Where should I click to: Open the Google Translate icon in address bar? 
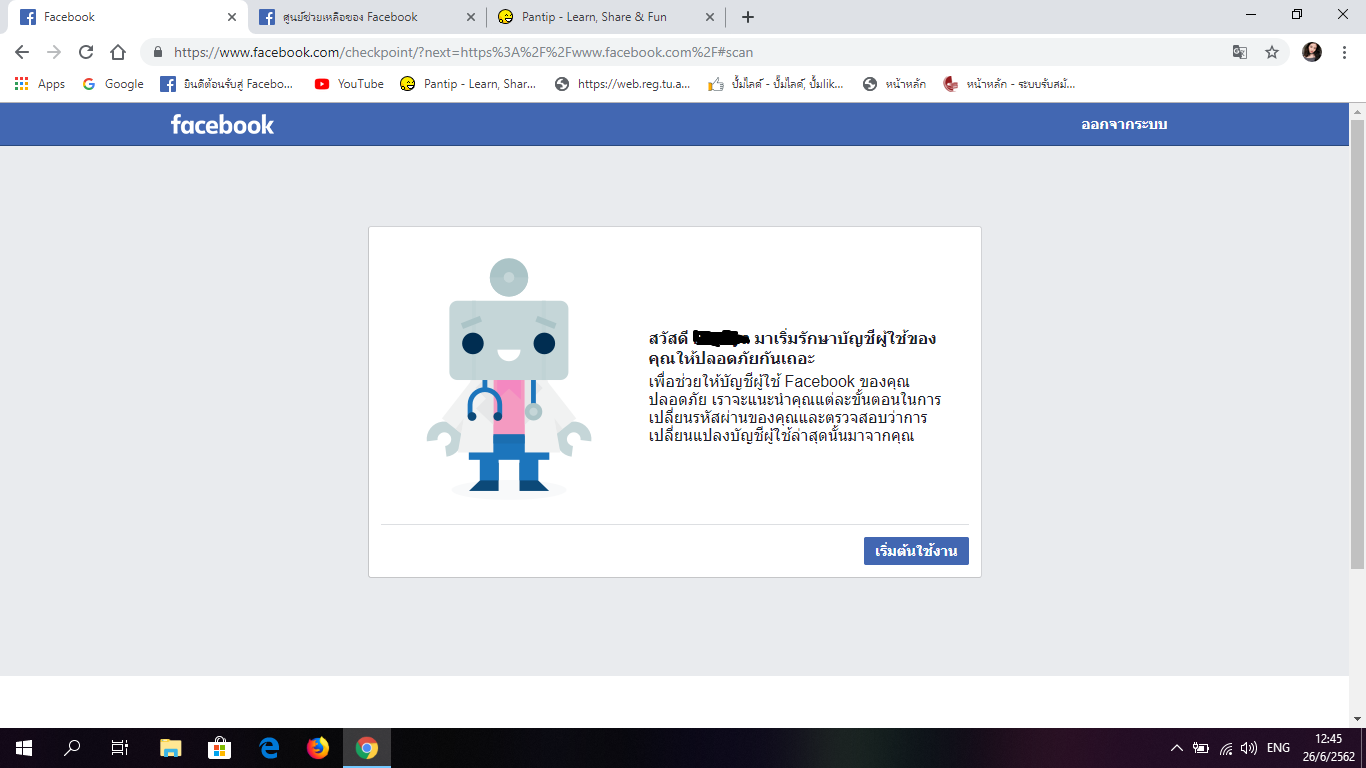click(1240, 52)
